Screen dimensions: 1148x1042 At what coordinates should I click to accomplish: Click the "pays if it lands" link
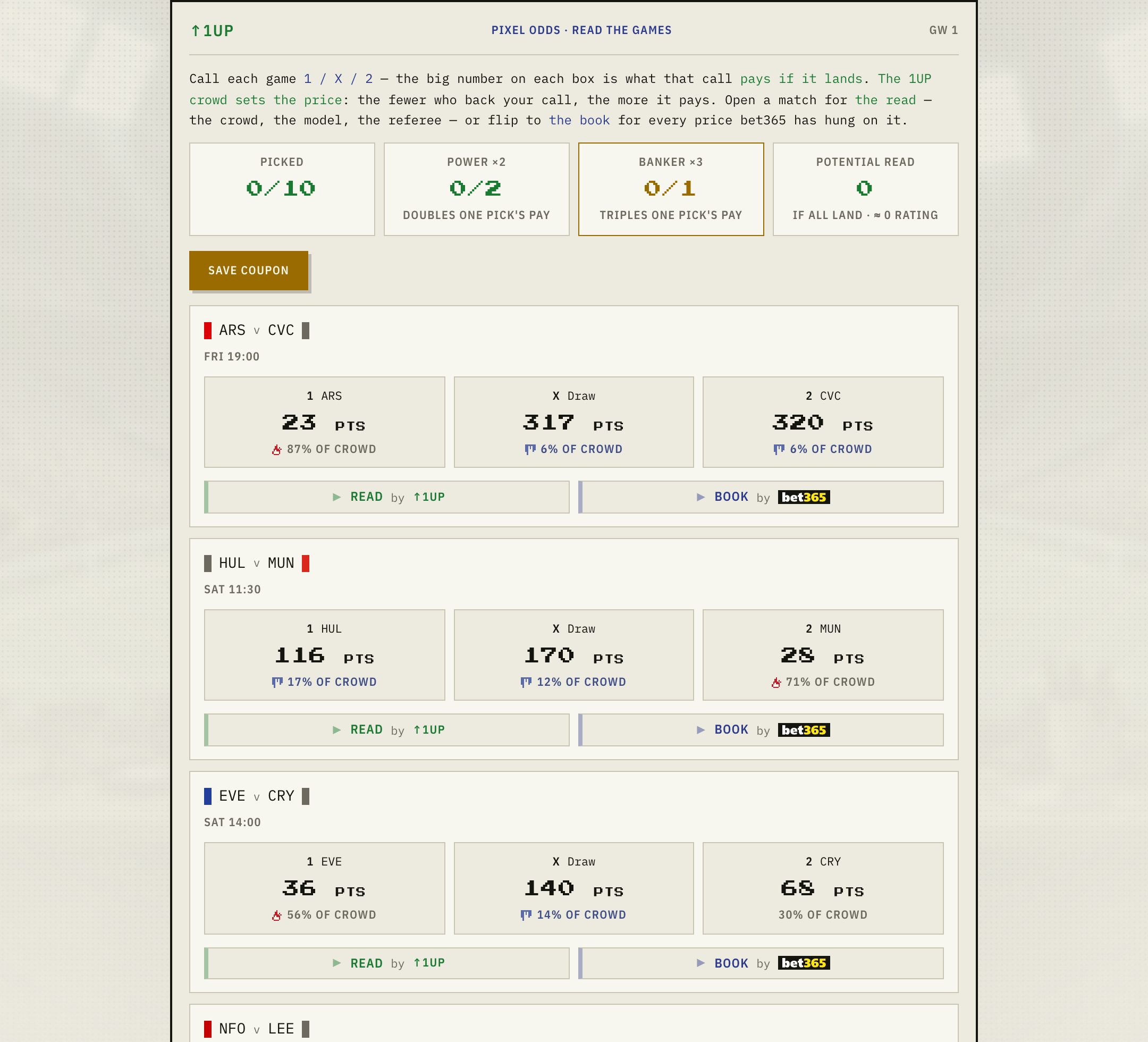[801, 79]
